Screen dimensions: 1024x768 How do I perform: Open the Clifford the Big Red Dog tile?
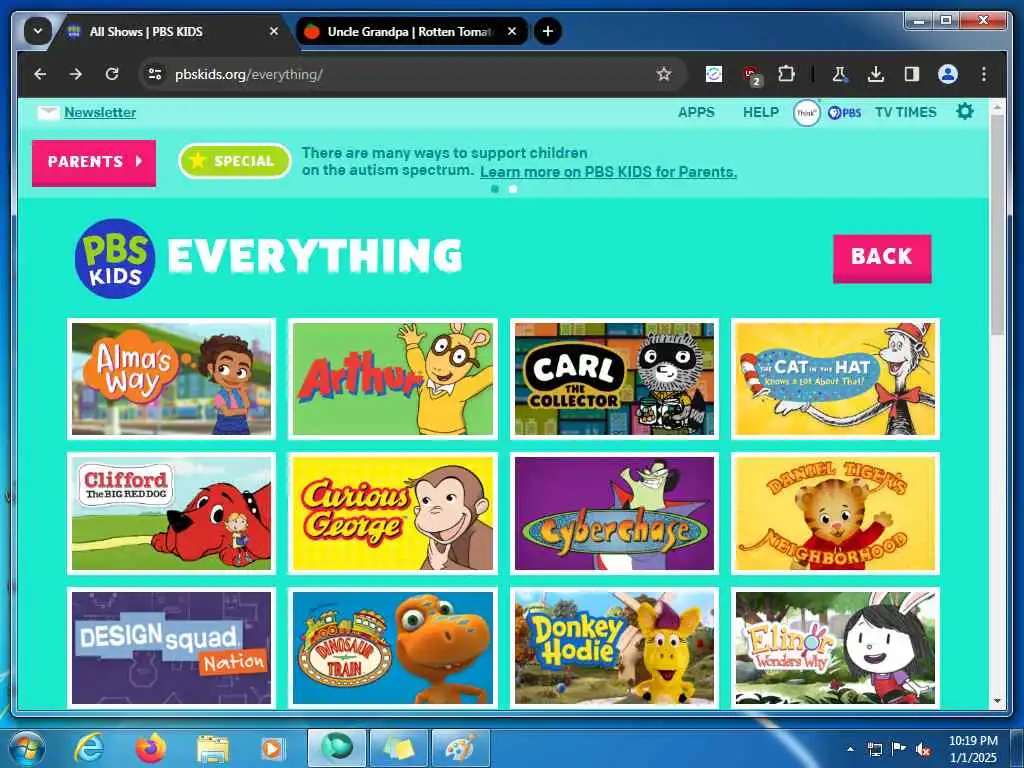pyautogui.click(x=171, y=513)
